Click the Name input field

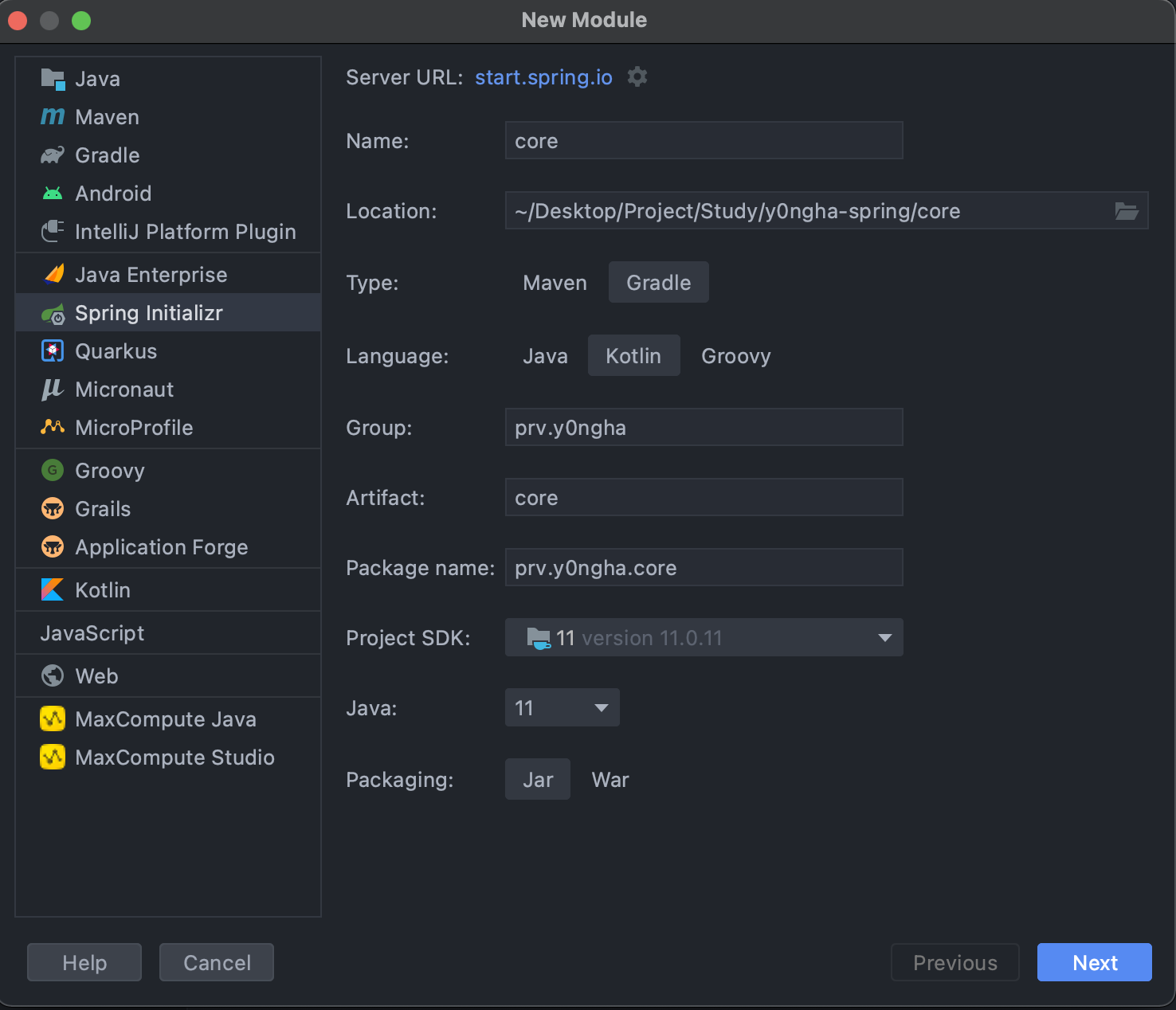tap(704, 141)
